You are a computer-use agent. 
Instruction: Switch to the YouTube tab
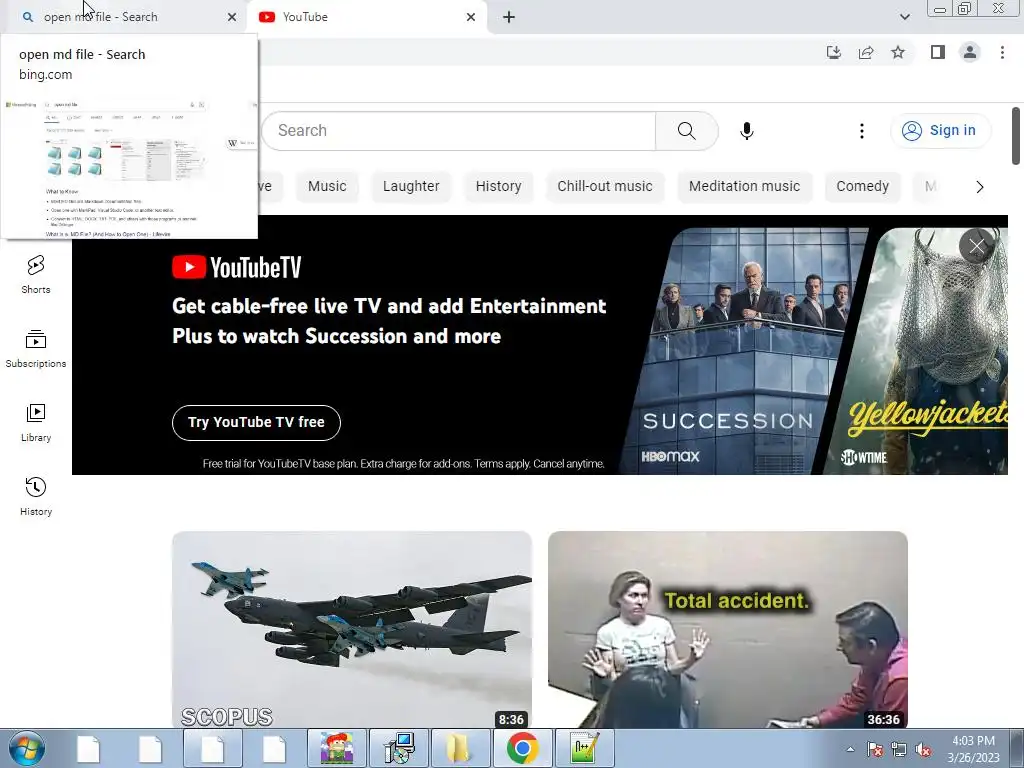(x=366, y=17)
